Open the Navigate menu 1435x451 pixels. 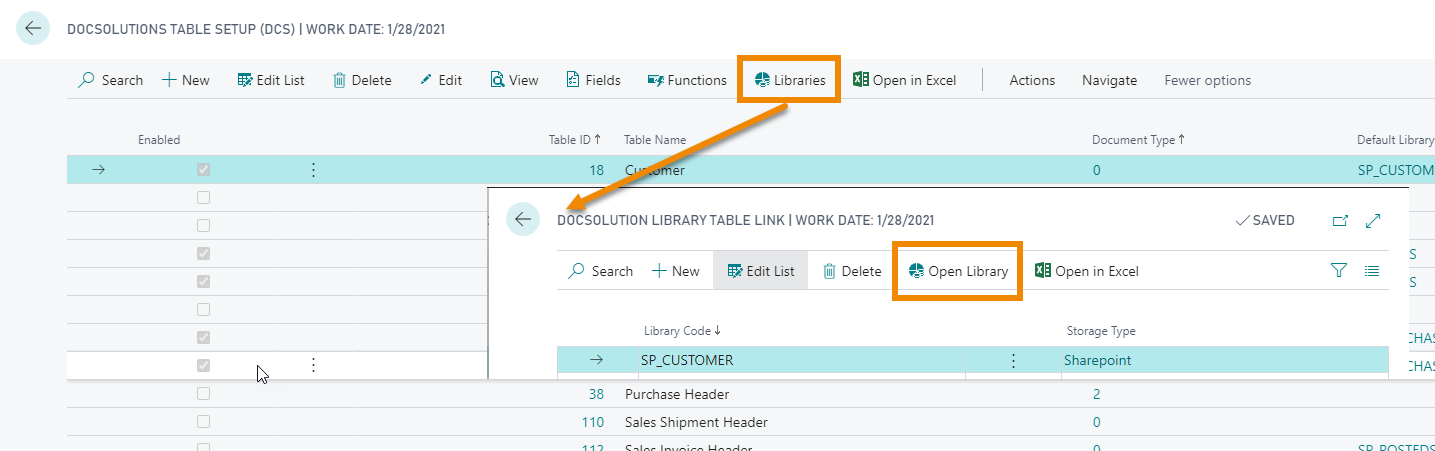1109,80
